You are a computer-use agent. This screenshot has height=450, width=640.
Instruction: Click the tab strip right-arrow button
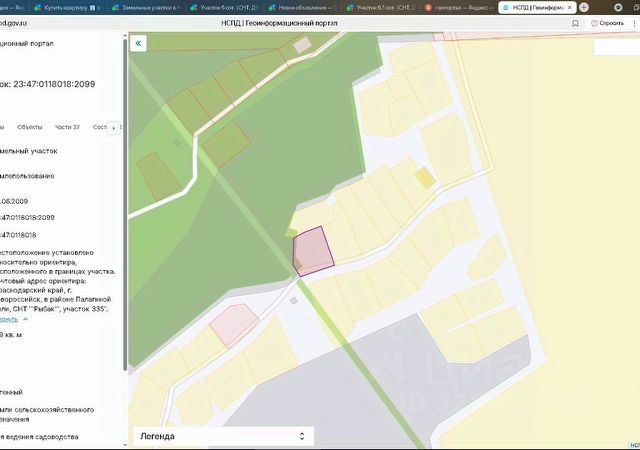point(113,128)
